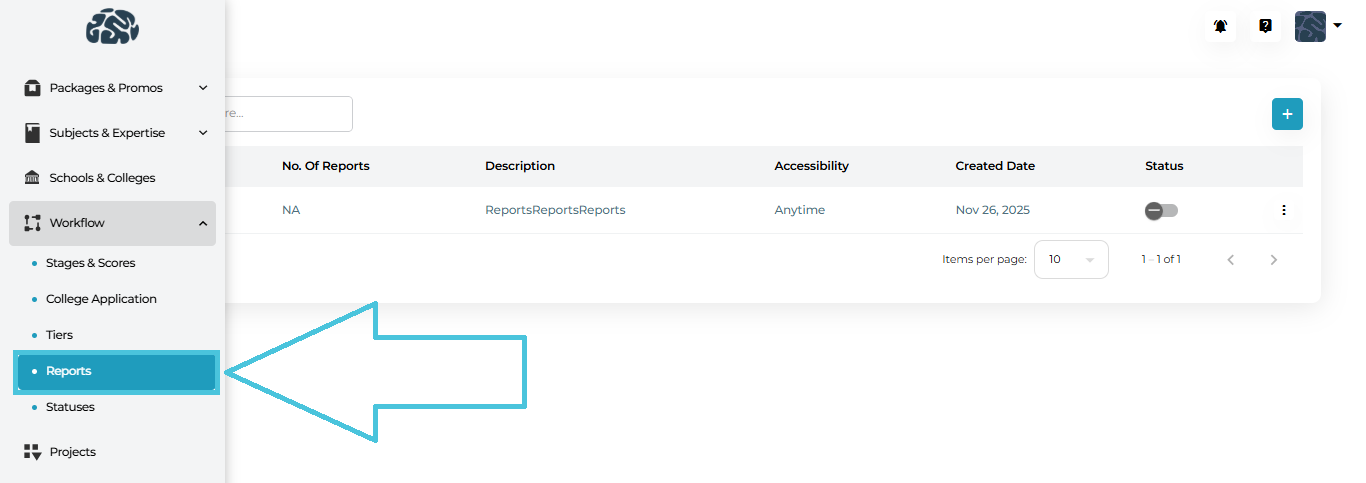1366x483 pixels.
Task: Expand the Subjects & Expertise chevron
Action: click(203, 133)
